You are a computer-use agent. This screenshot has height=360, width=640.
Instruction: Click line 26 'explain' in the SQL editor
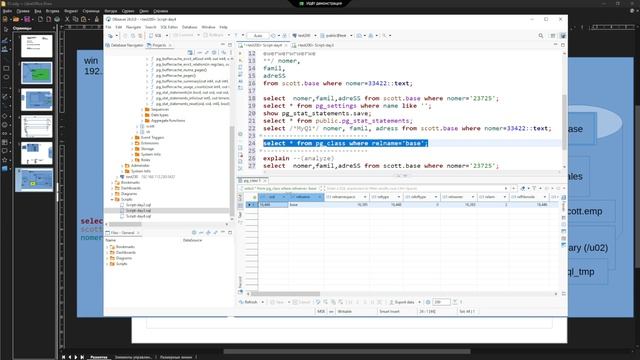click(x=276, y=158)
